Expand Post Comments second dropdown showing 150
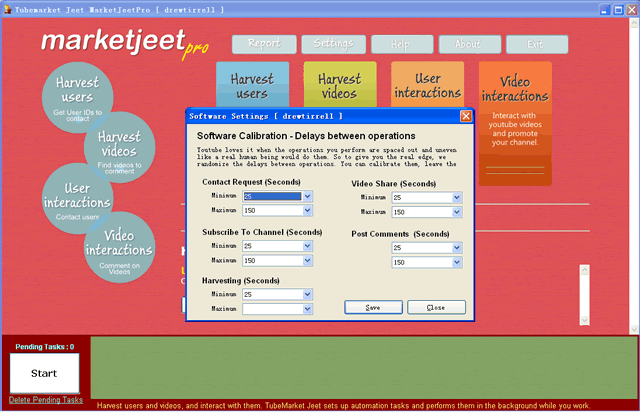This screenshot has width=640, height=412. coord(457,263)
